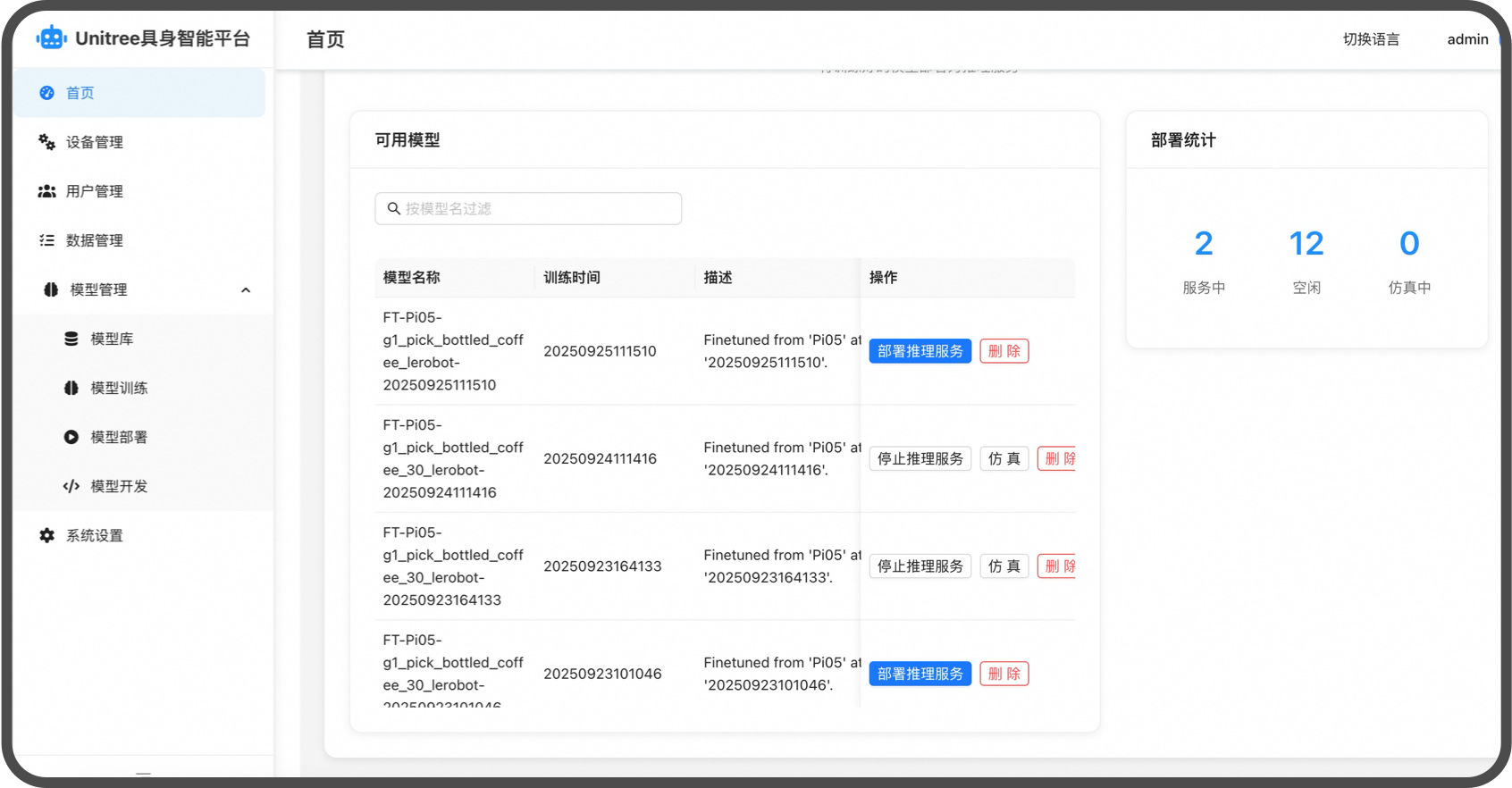Click the list icon for 数据管理
Screen dimensions: 1512x788
(x=47, y=240)
